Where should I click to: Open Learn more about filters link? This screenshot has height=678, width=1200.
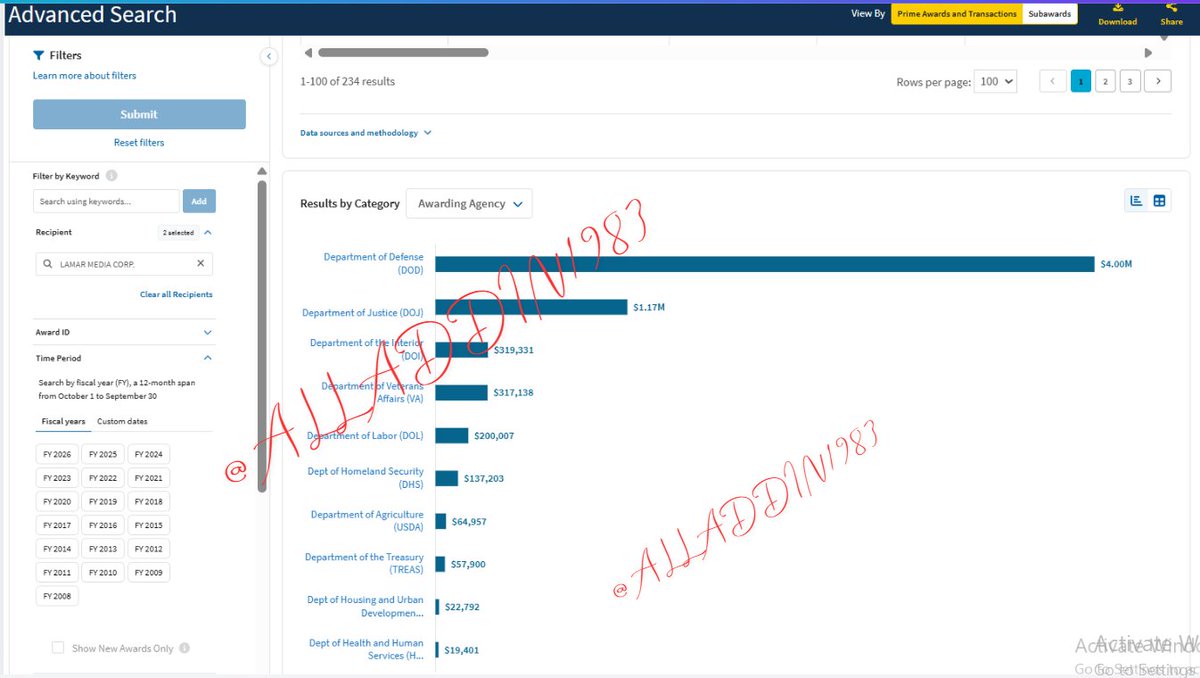[84, 76]
